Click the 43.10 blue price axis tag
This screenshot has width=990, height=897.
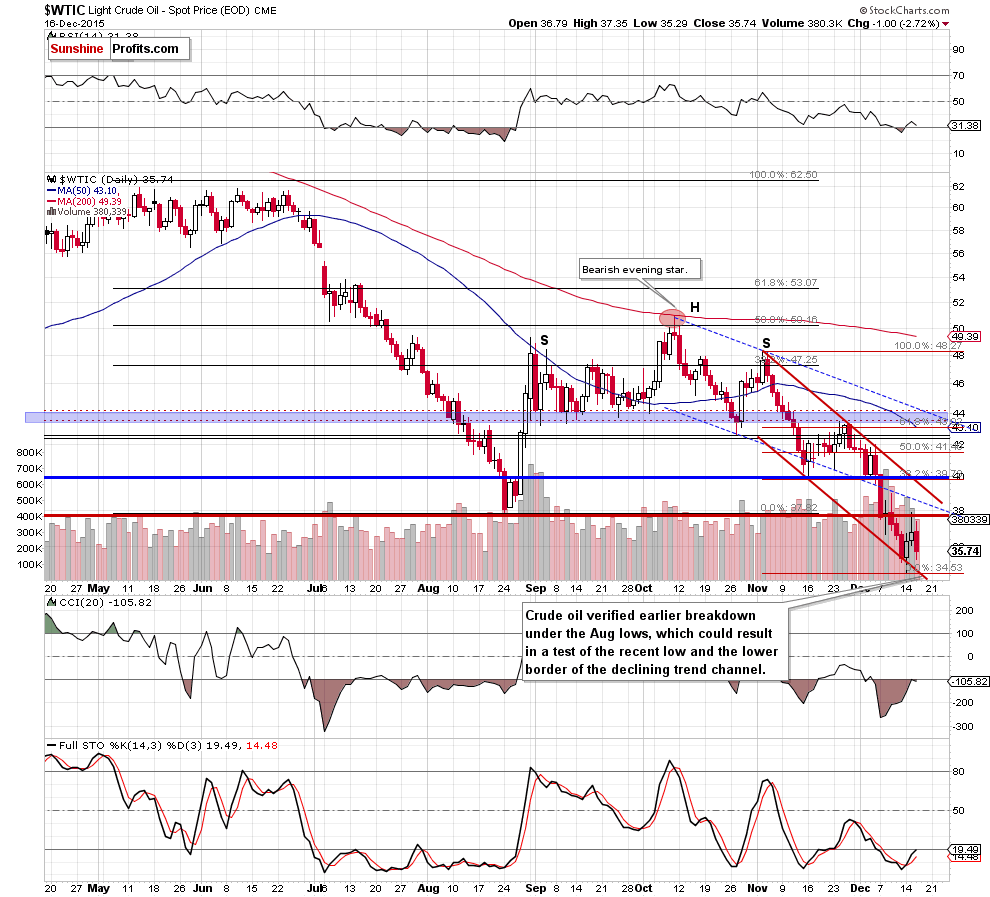coord(965,427)
